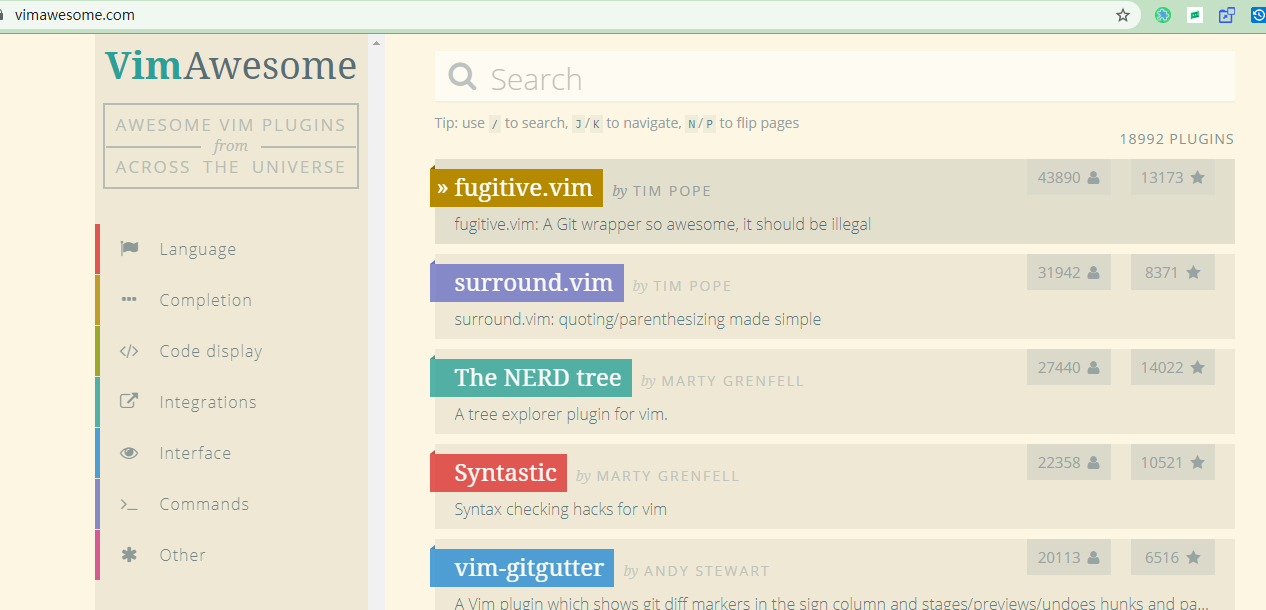
Task: Open the green square chat extension icon
Action: (x=1195, y=15)
